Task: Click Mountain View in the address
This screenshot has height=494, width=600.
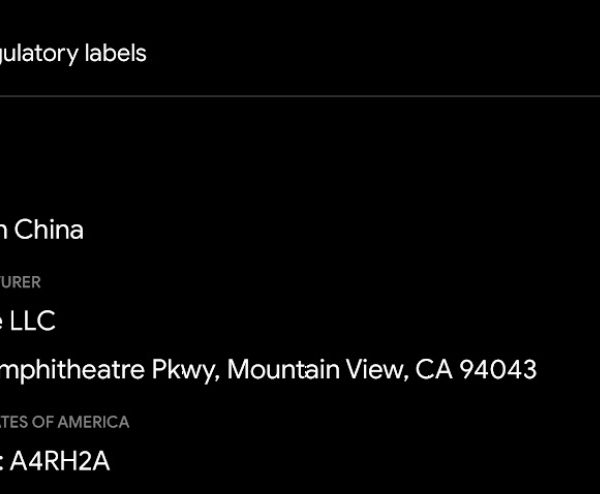Action: pos(315,370)
